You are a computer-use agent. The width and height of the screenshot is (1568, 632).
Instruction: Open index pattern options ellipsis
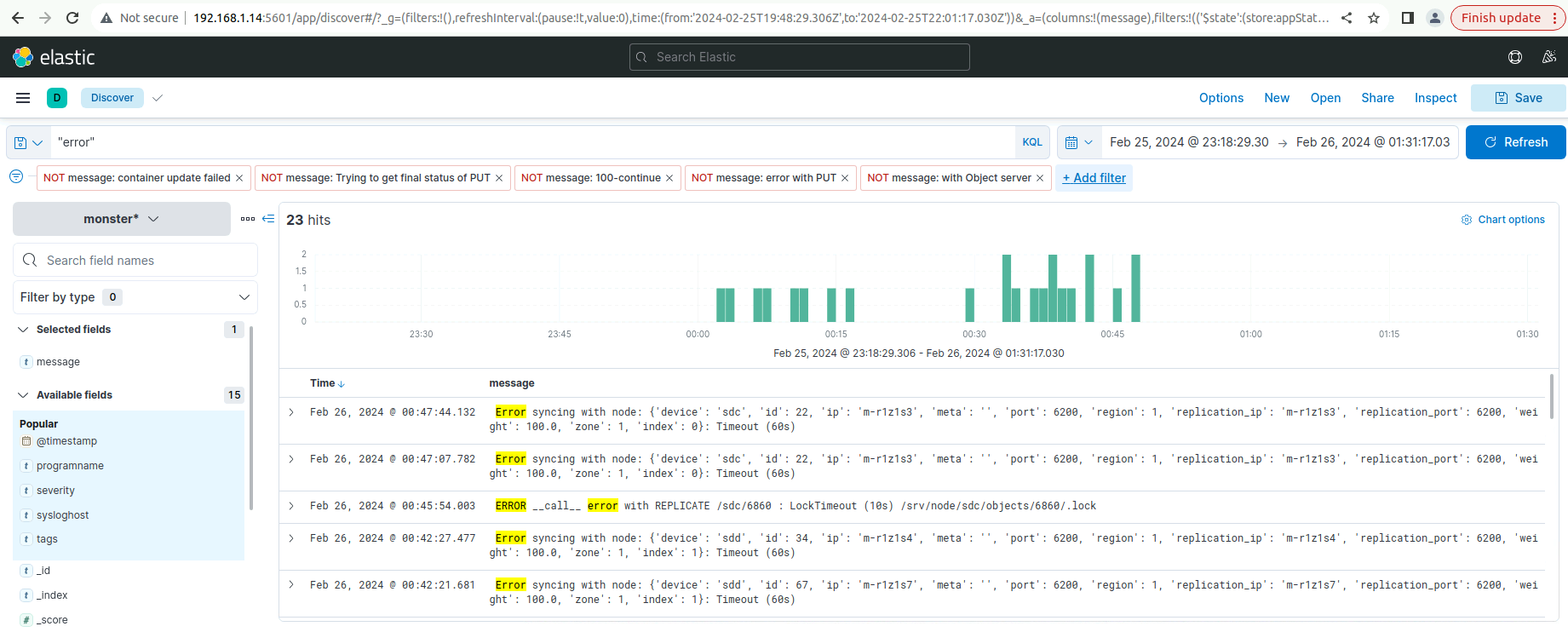pyautogui.click(x=248, y=219)
